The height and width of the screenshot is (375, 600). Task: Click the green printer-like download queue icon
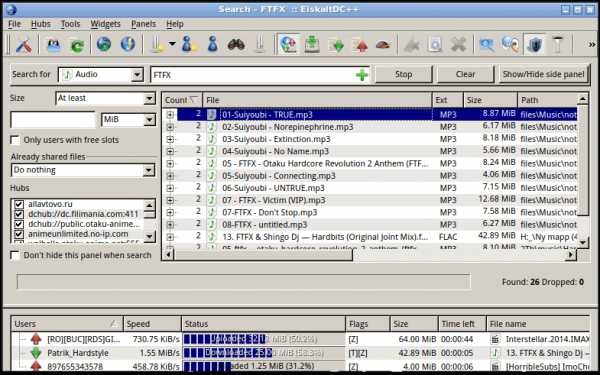(x=312, y=44)
